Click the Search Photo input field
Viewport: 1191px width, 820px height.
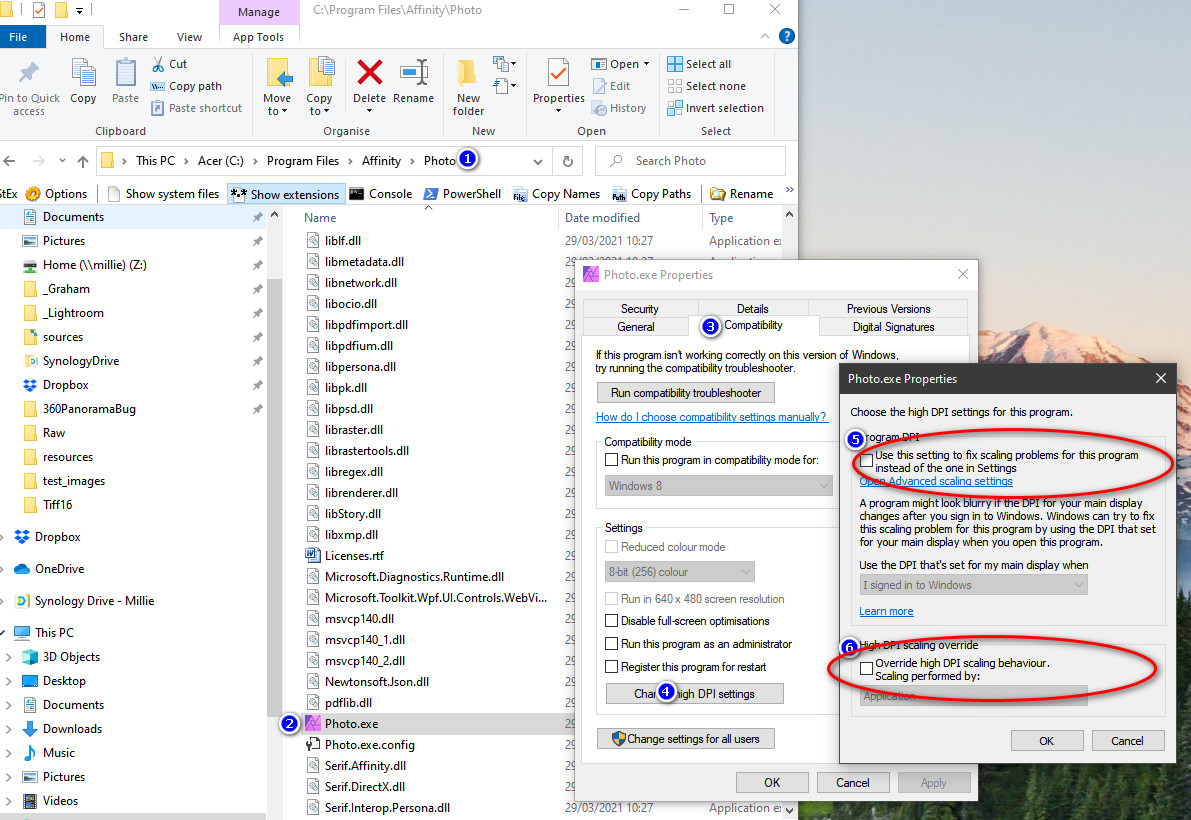pos(690,161)
